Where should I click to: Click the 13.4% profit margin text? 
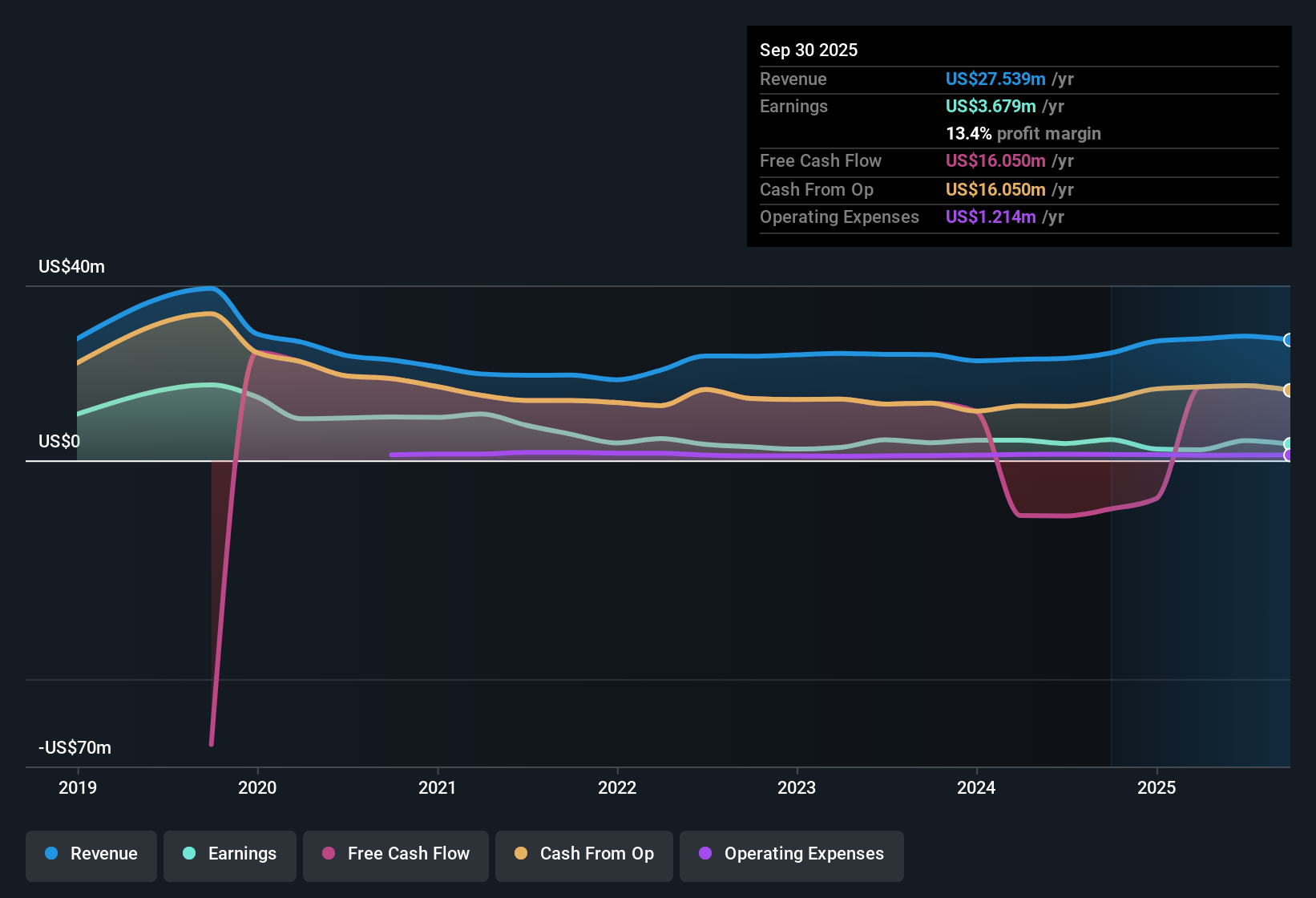1023,133
